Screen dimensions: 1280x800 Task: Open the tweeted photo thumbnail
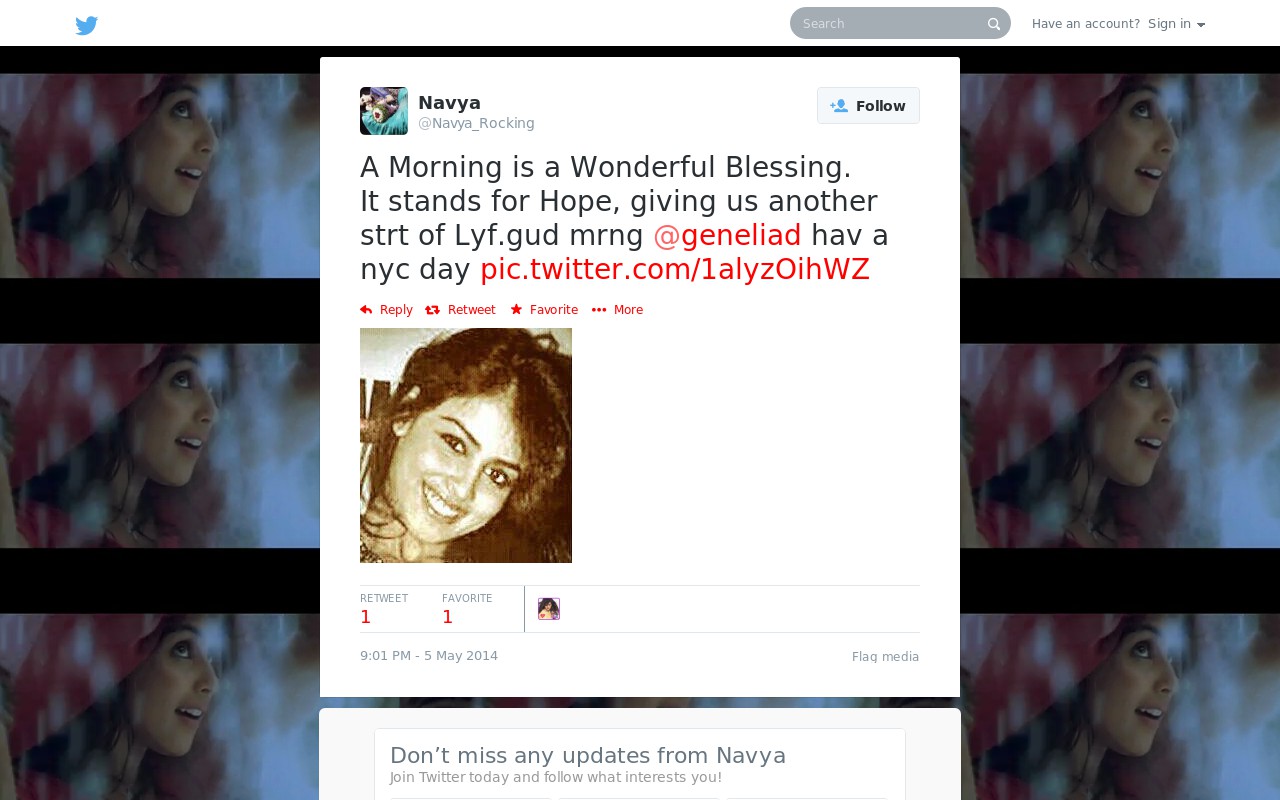tap(466, 445)
